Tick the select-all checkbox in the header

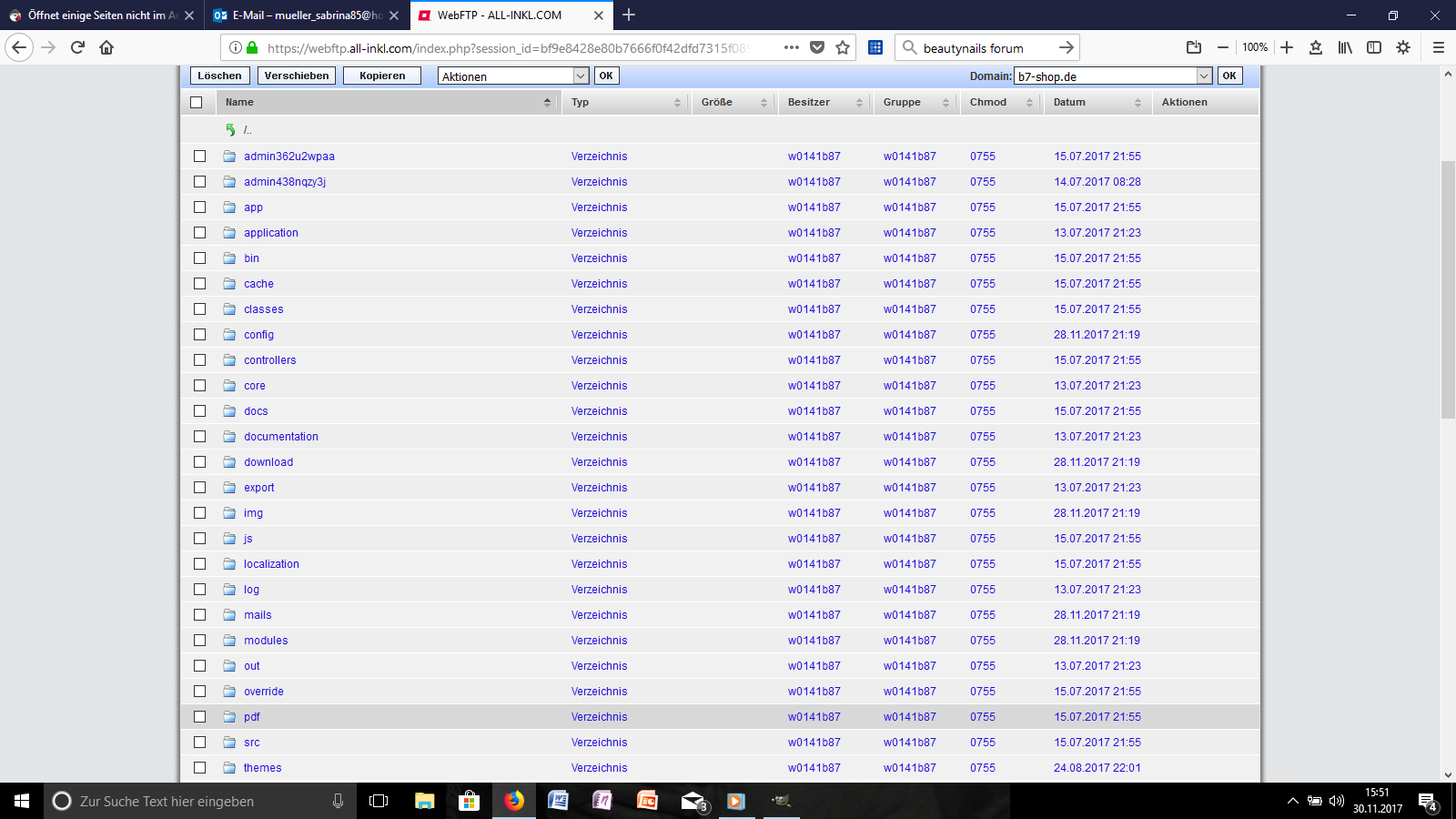197,102
